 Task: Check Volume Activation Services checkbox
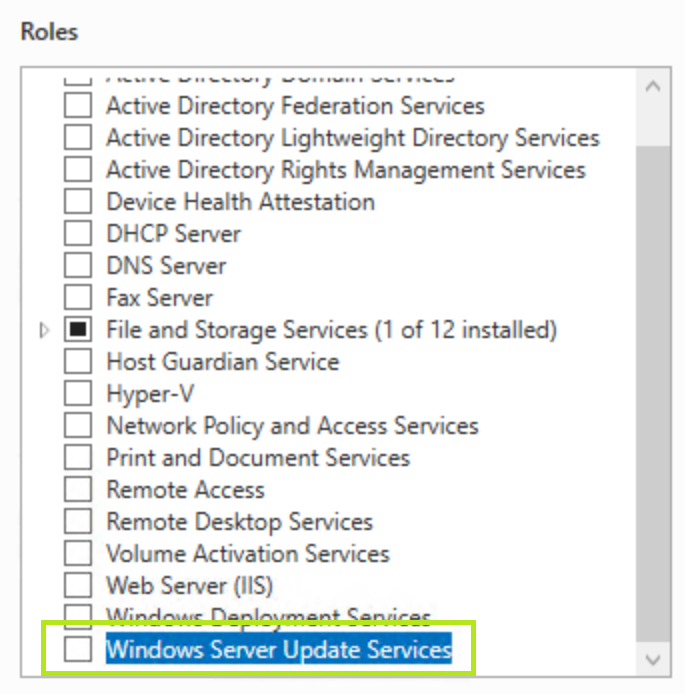78,554
